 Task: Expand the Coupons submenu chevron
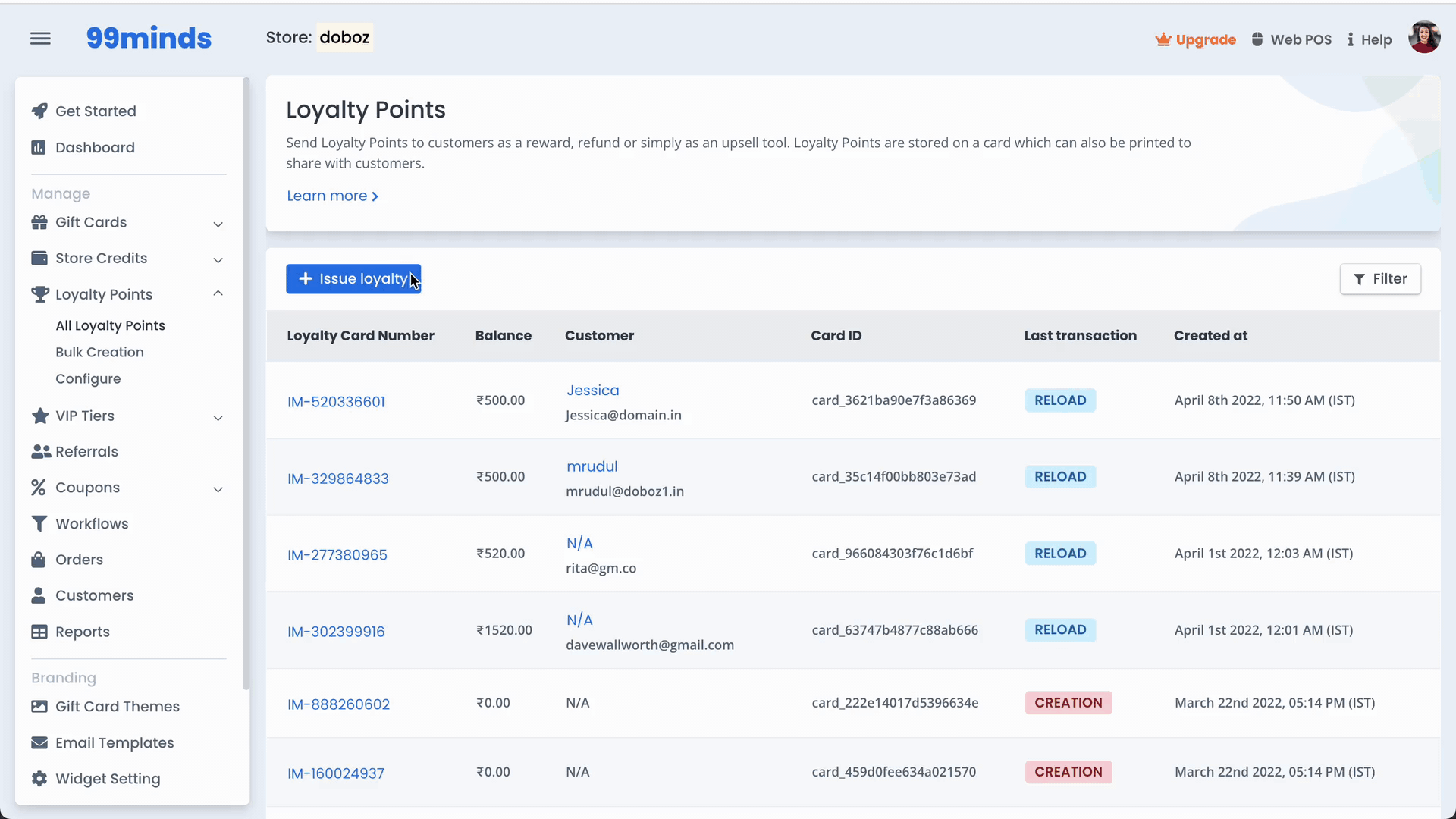tap(218, 490)
